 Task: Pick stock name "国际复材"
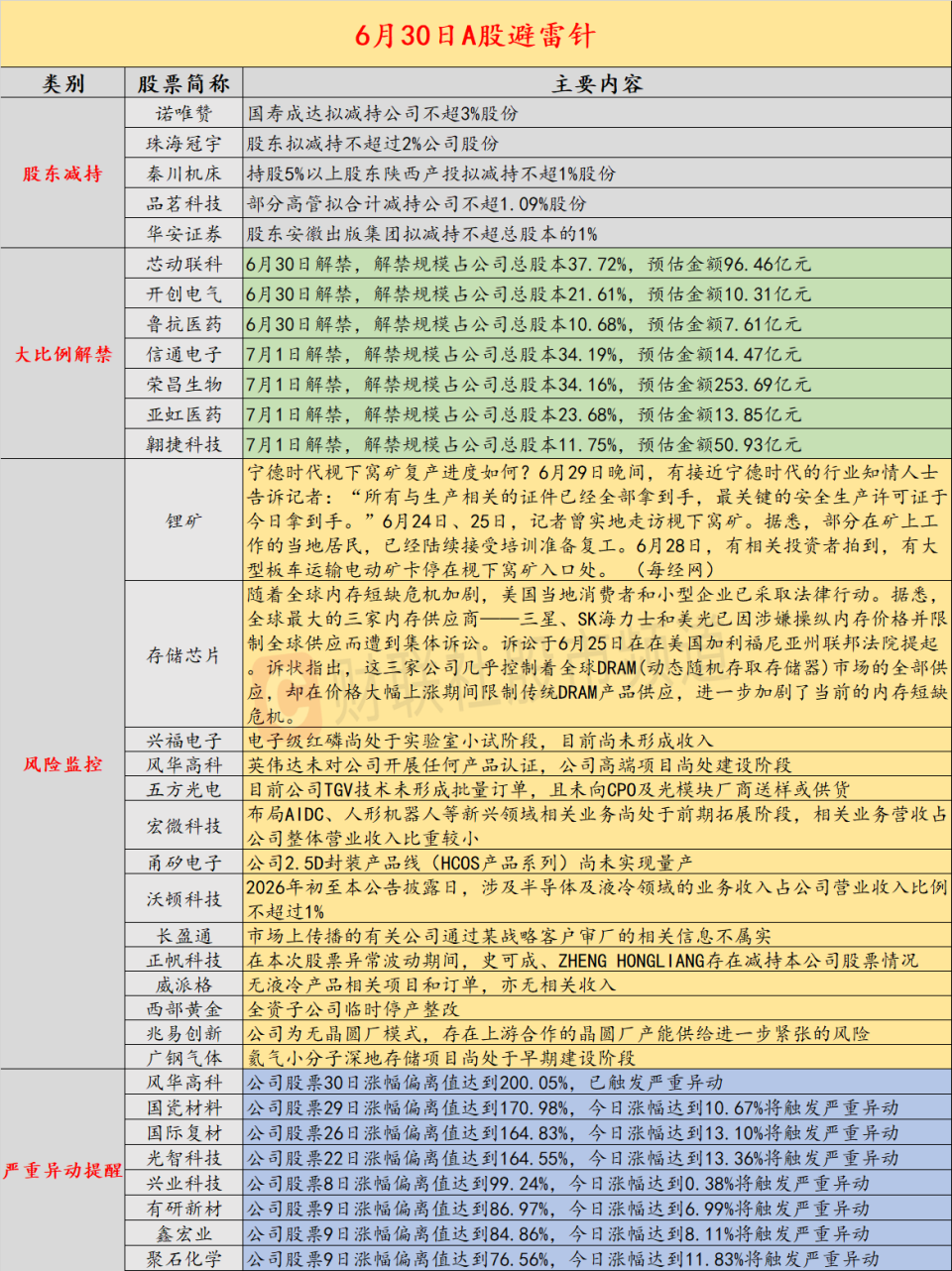pos(184,1133)
